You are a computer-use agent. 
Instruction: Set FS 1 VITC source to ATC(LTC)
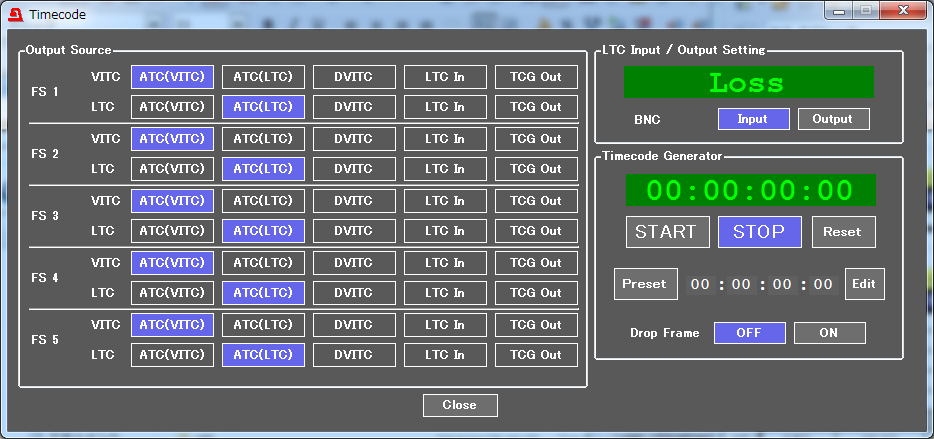pos(263,77)
